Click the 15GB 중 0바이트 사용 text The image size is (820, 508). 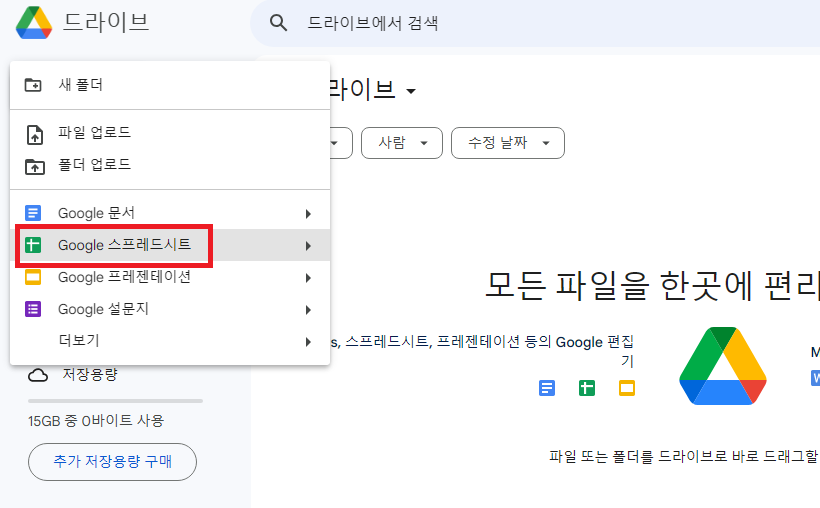click(96, 421)
